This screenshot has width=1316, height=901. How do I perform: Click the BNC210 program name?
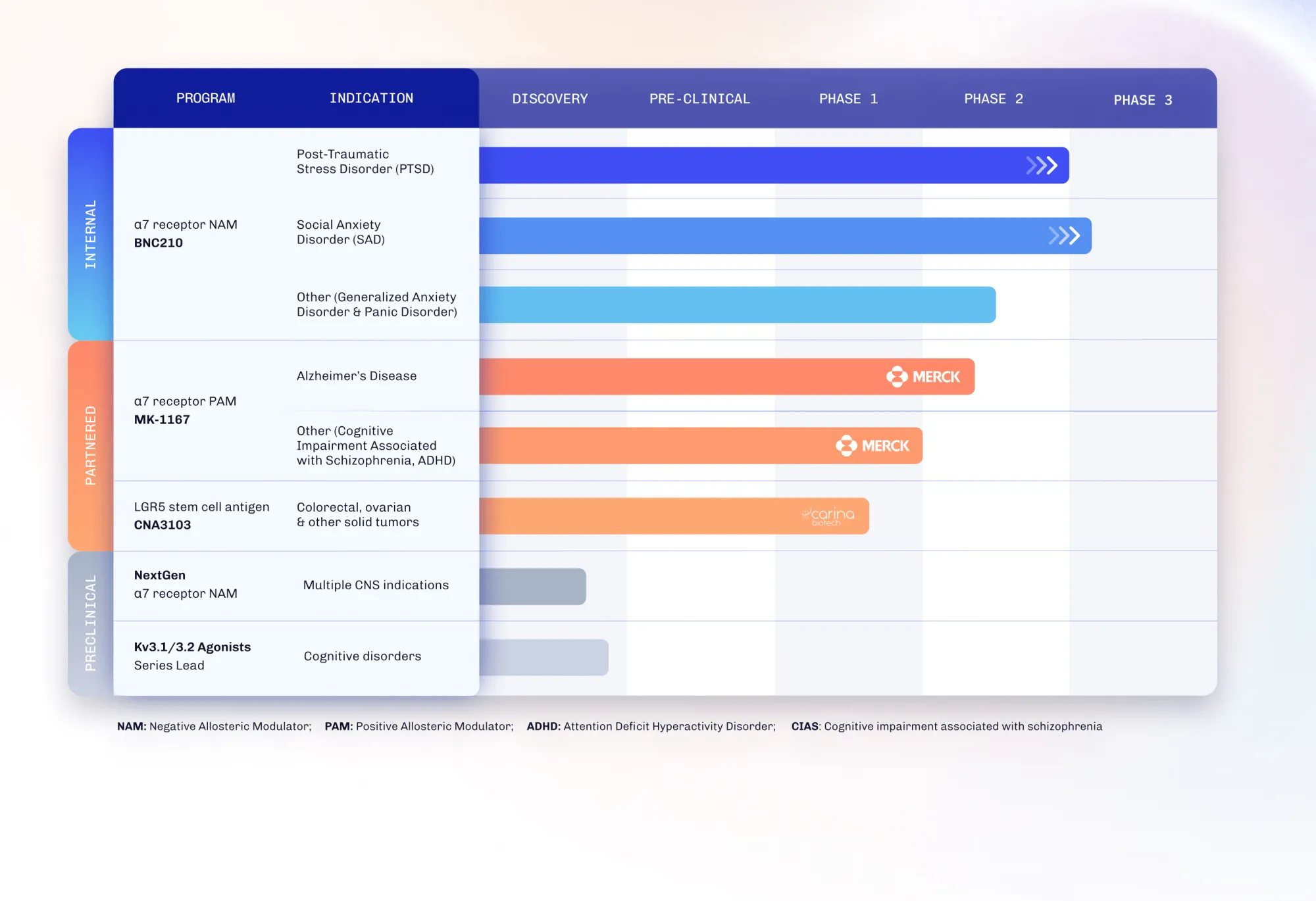coord(159,243)
